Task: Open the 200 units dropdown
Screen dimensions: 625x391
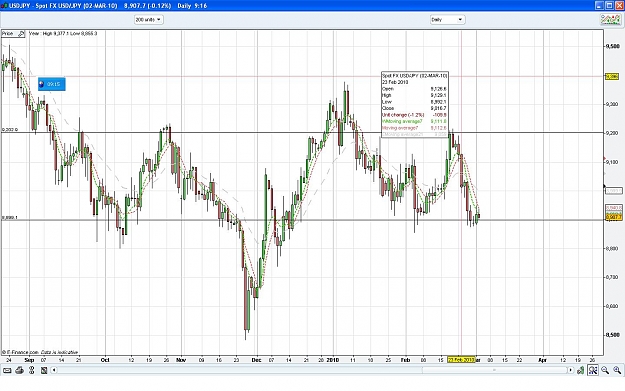Action: pyautogui.click(x=149, y=20)
